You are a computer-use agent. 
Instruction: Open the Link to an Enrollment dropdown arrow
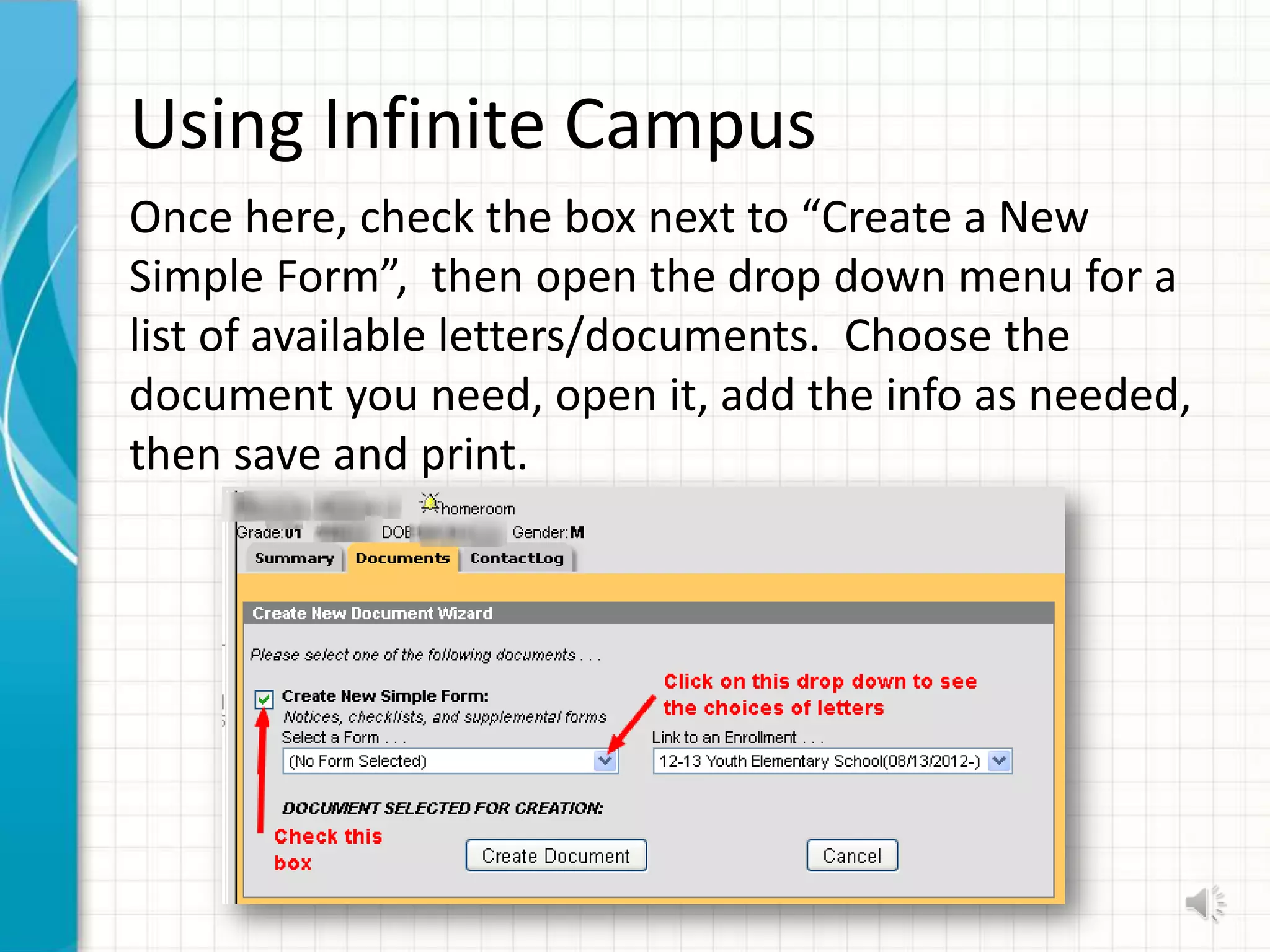pyautogui.click(x=1000, y=760)
